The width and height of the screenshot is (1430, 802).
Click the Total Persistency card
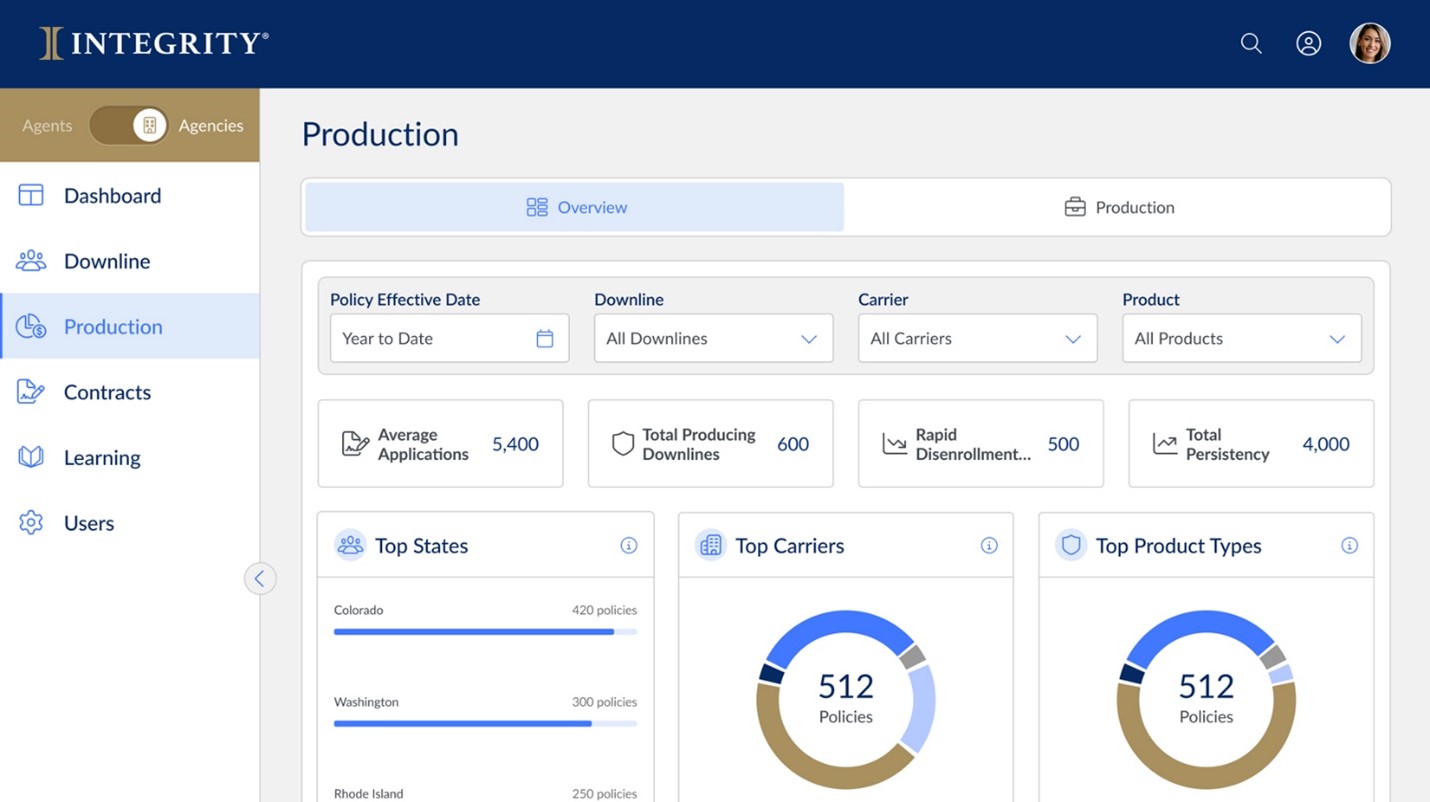point(1250,444)
